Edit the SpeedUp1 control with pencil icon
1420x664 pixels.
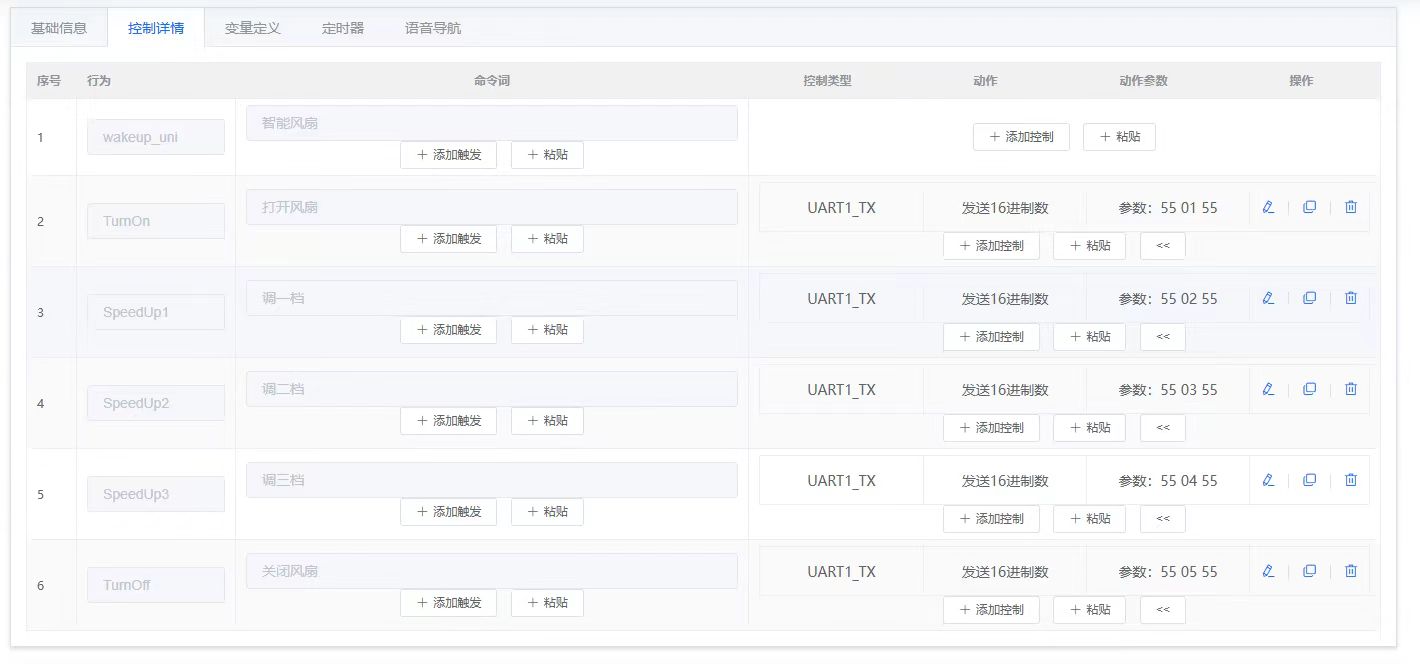1268,298
